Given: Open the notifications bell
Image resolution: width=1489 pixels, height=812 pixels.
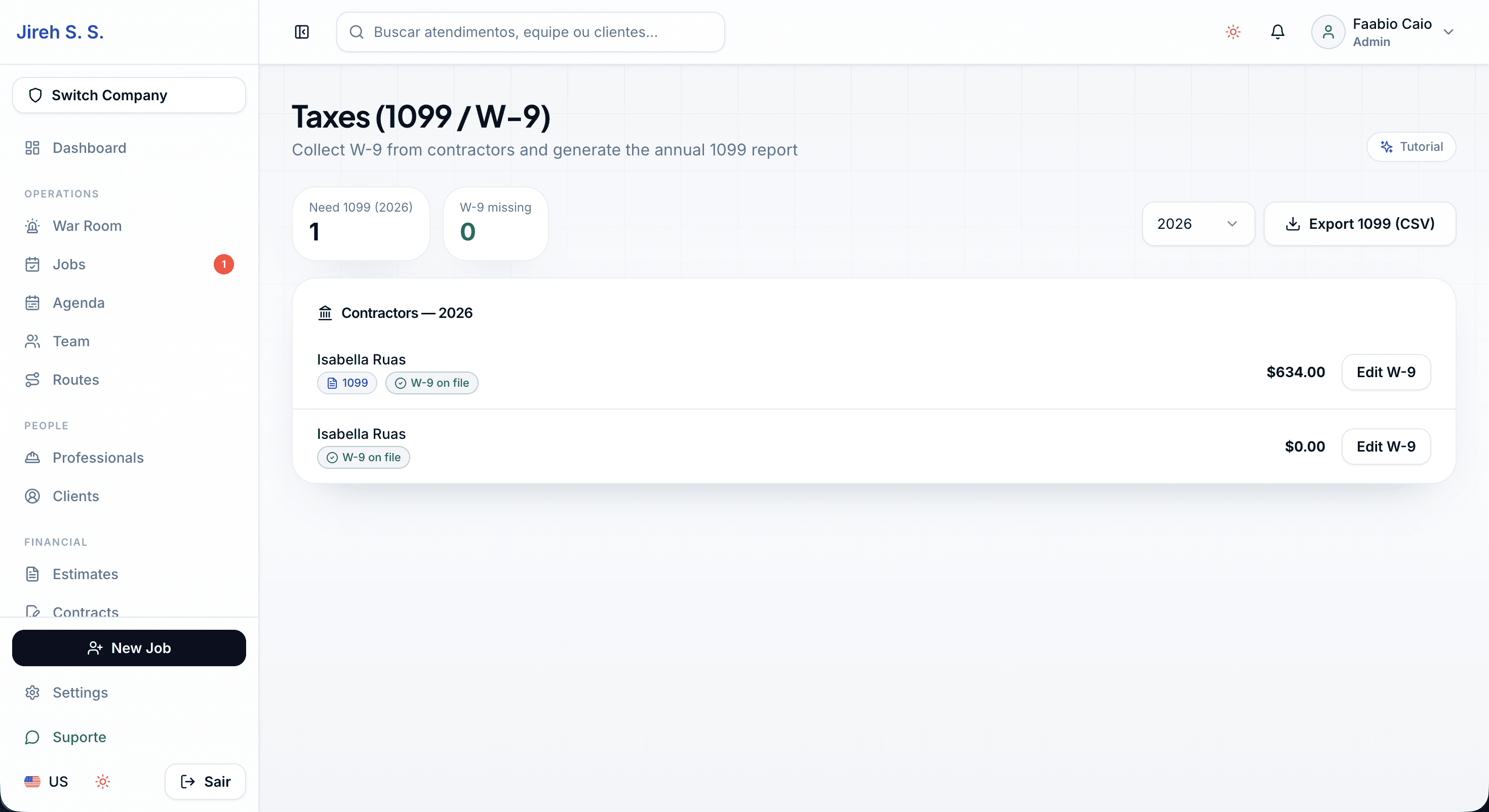Looking at the screenshot, I should [1277, 32].
